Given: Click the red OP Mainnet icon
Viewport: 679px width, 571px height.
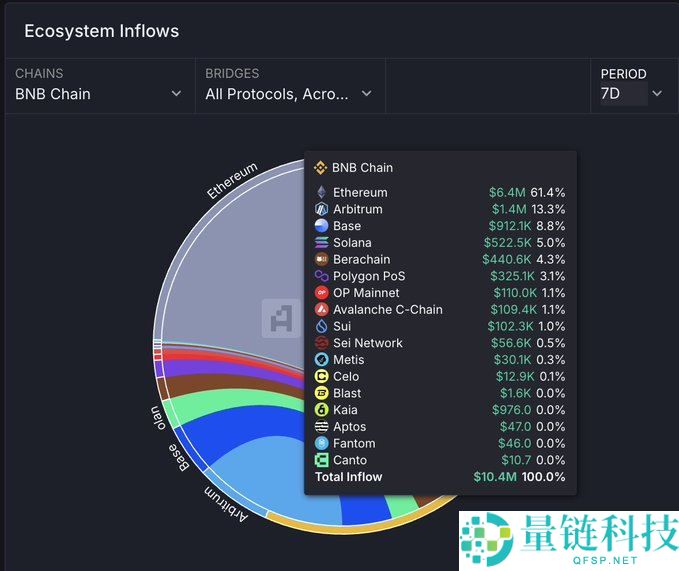Looking at the screenshot, I should (321, 293).
